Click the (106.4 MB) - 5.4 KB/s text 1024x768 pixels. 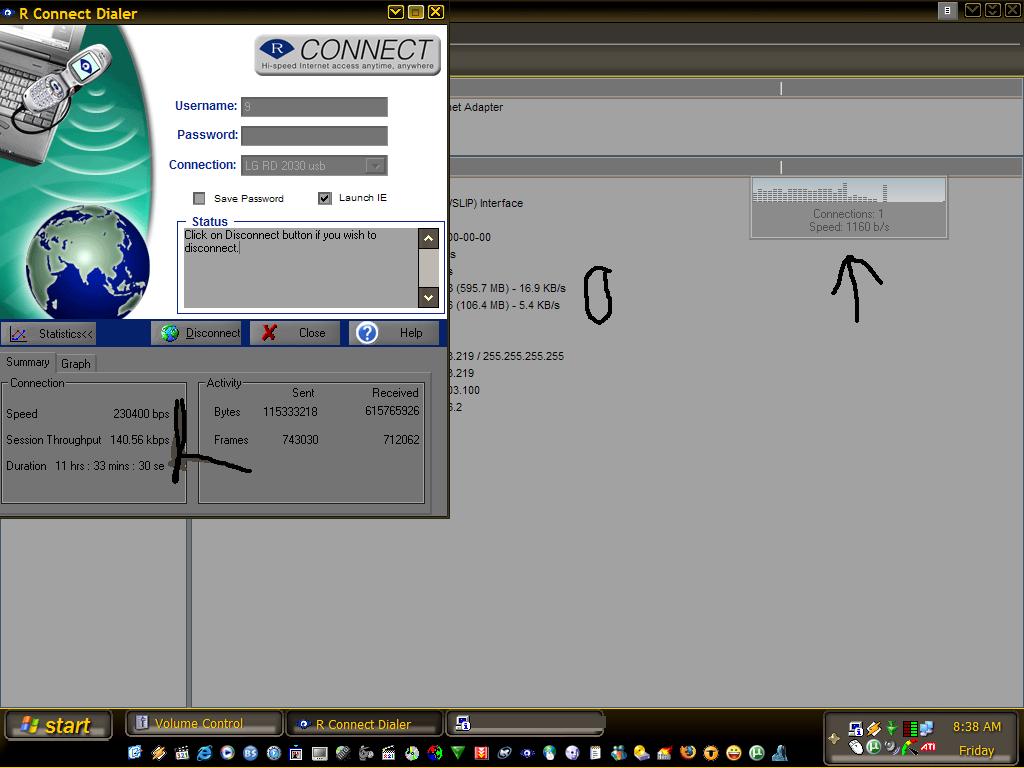pos(507,305)
